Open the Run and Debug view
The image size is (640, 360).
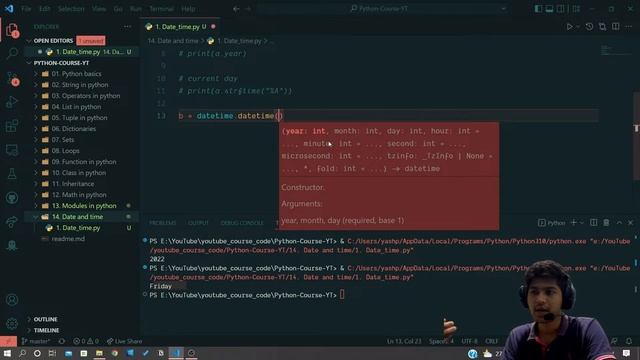pos(12,102)
